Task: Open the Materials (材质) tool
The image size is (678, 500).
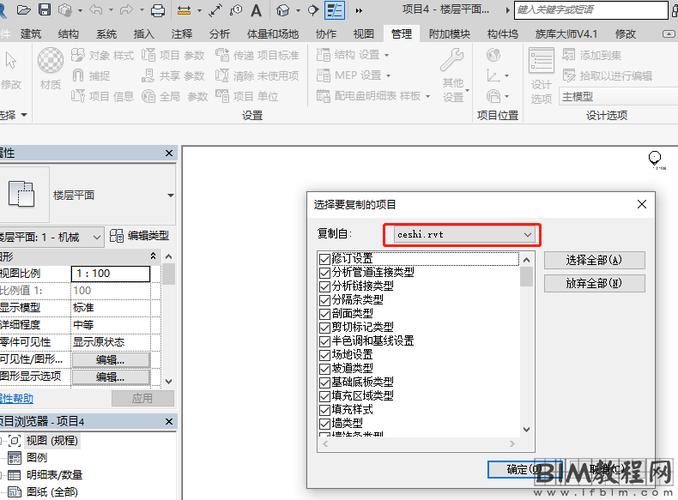Action: pyautogui.click(x=50, y=68)
